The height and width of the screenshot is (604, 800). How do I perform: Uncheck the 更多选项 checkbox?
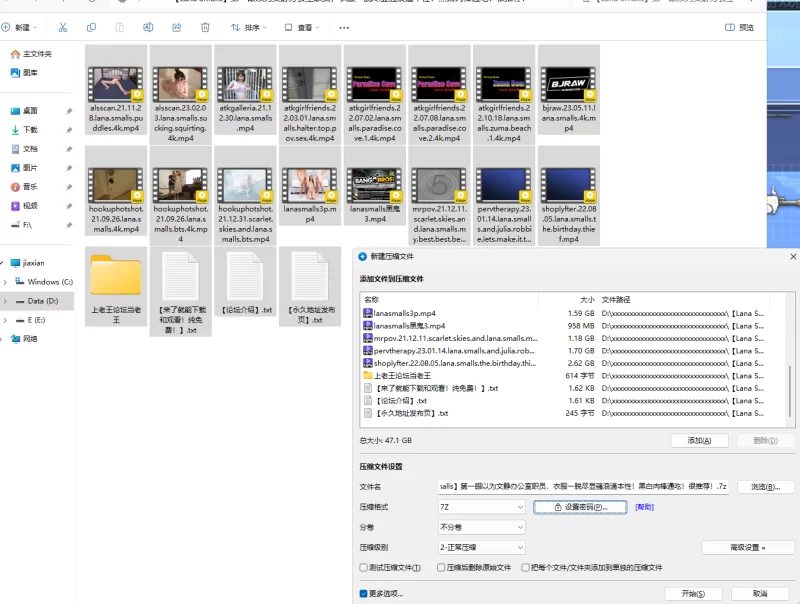(364, 594)
